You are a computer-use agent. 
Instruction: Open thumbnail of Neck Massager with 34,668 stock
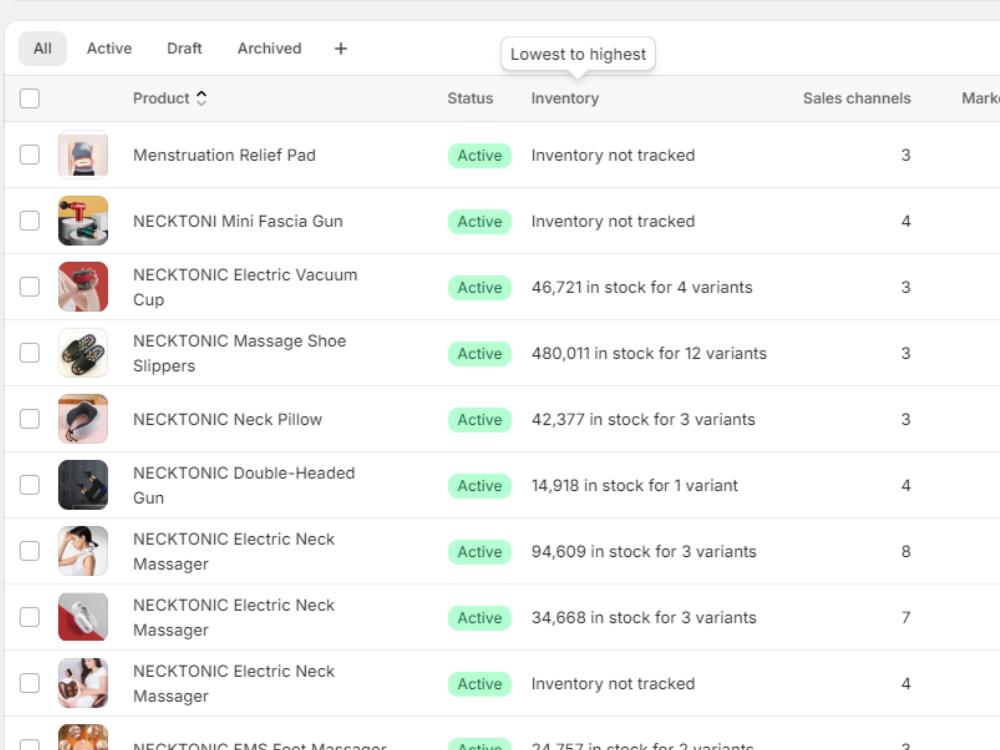point(83,617)
